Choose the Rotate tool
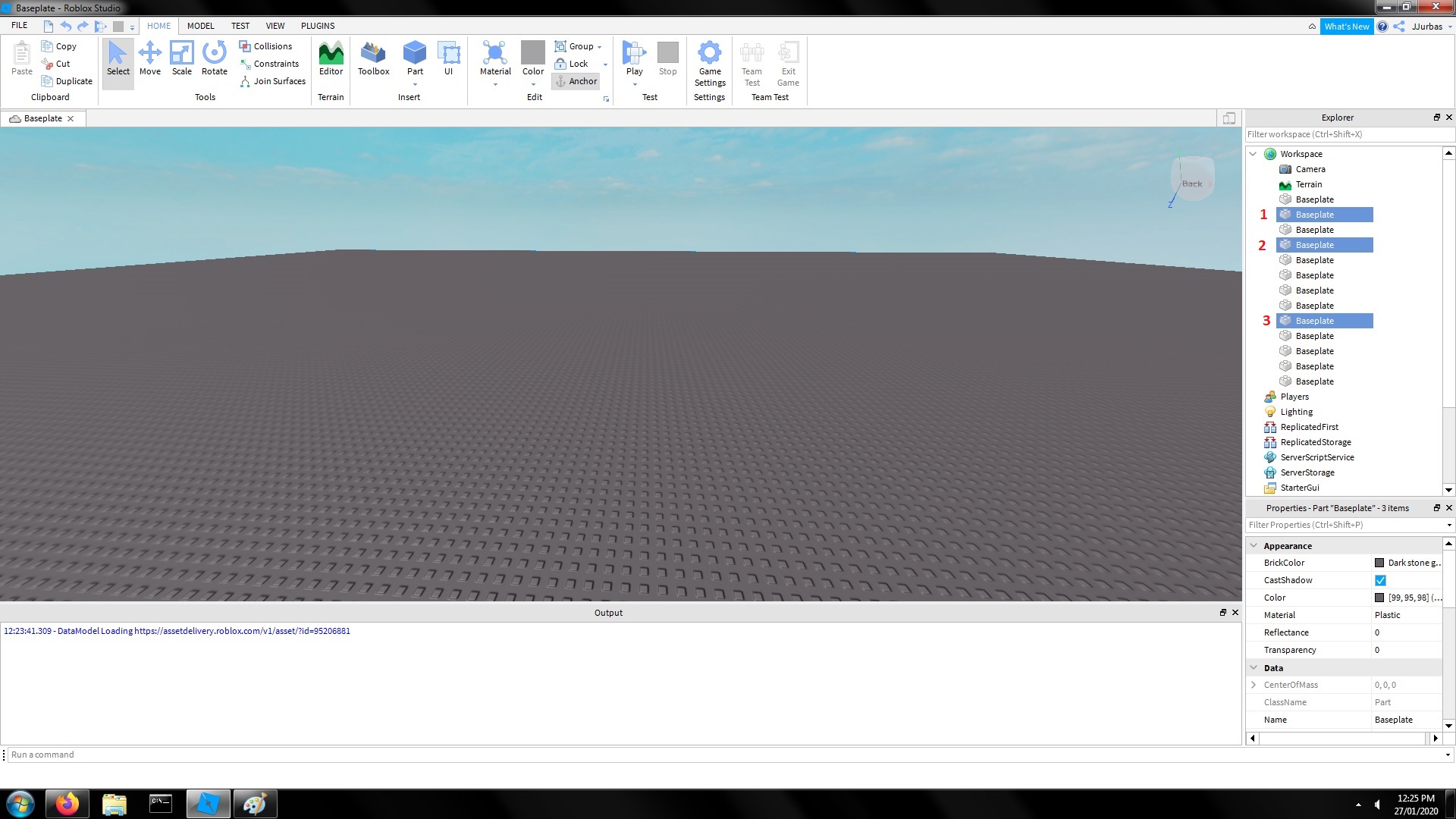Image resolution: width=1456 pixels, height=819 pixels. pyautogui.click(x=215, y=59)
